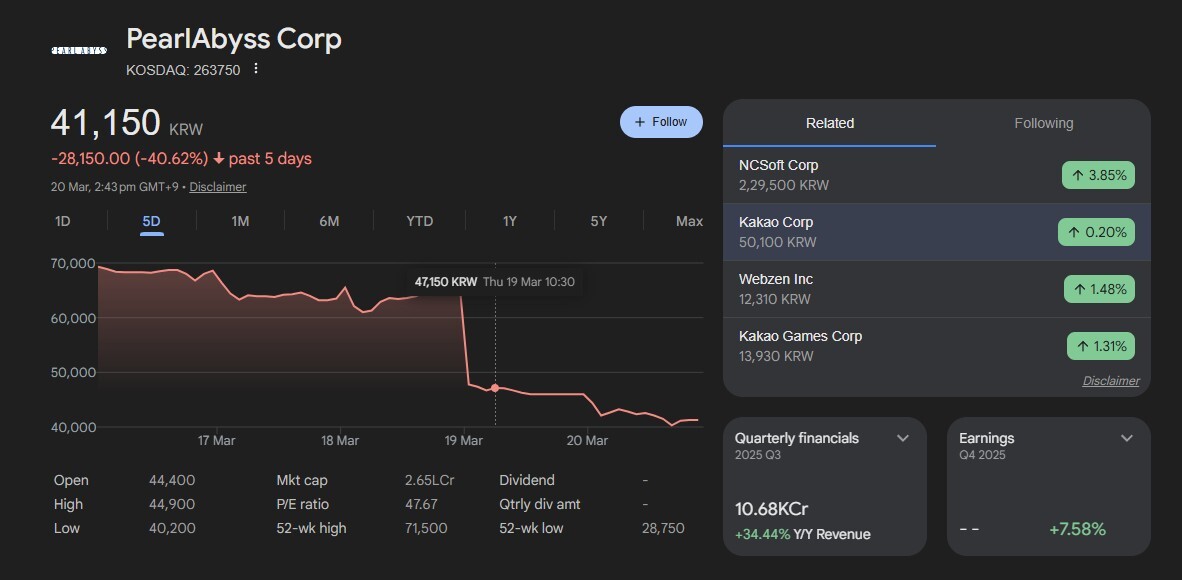Switch chart to 6M range
Screen dimensions: 1182x580
click(x=329, y=221)
